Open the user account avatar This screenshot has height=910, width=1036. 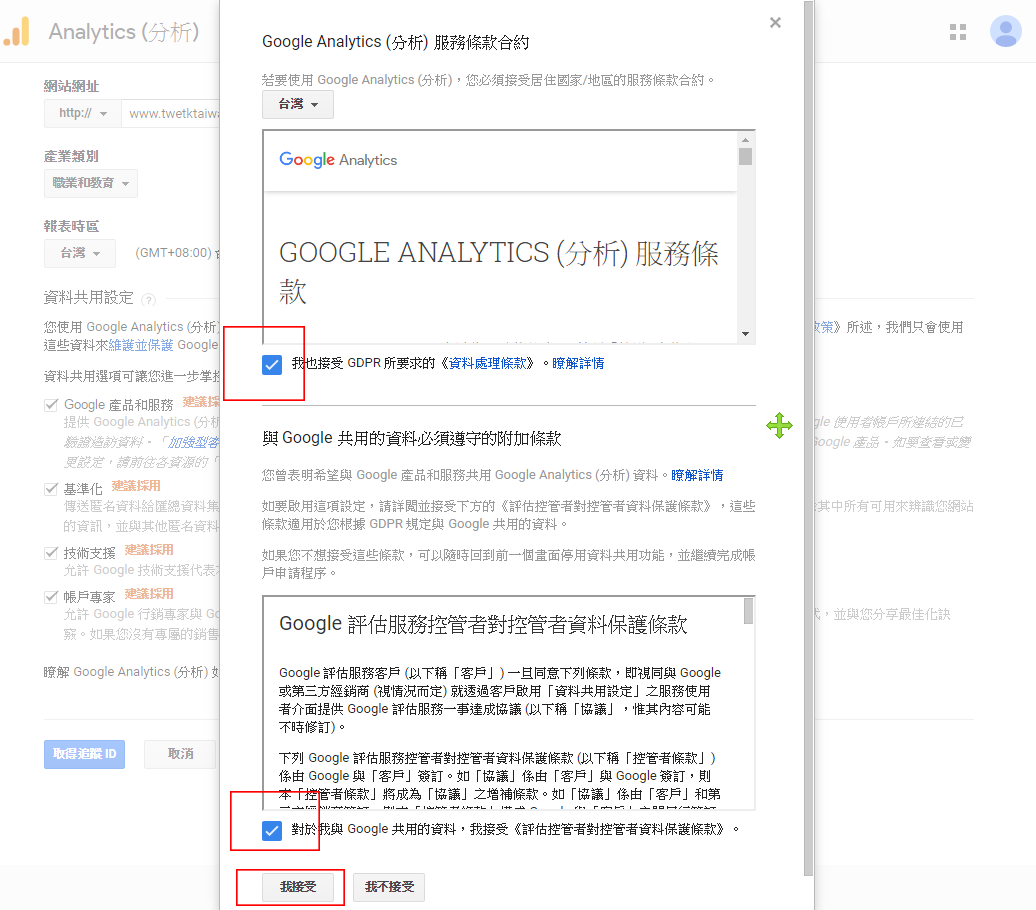click(1006, 31)
